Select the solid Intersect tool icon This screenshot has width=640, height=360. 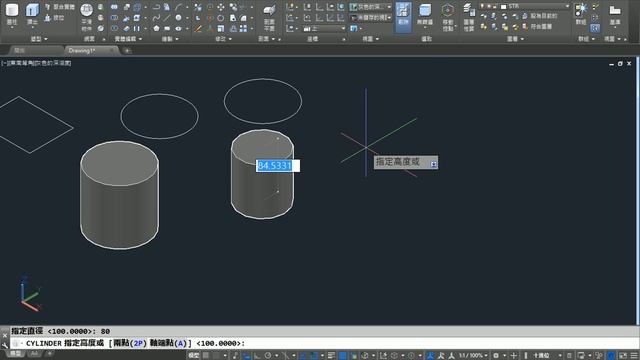(114, 29)
